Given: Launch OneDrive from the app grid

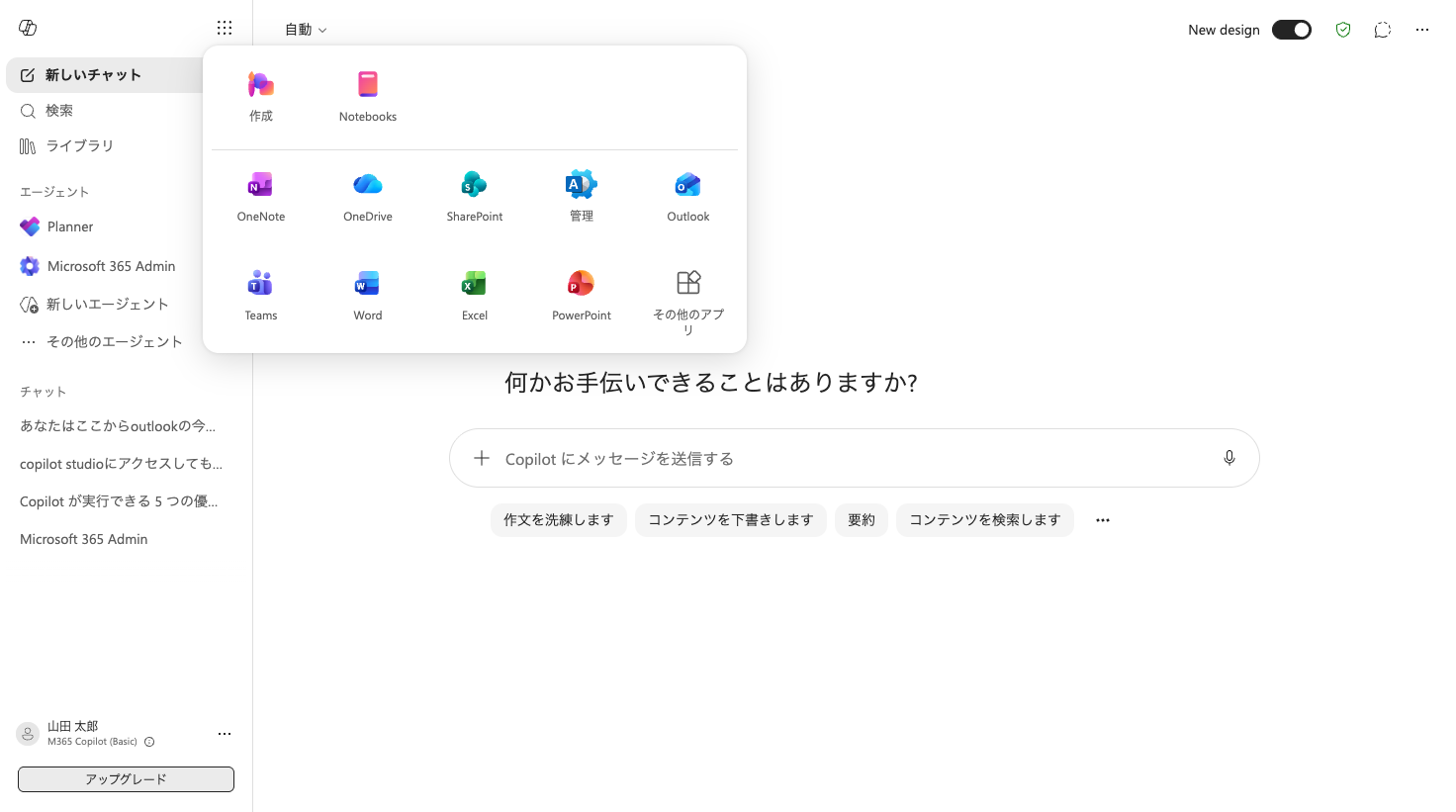Looking at the screenshot, I should click(x=368, y=197).
